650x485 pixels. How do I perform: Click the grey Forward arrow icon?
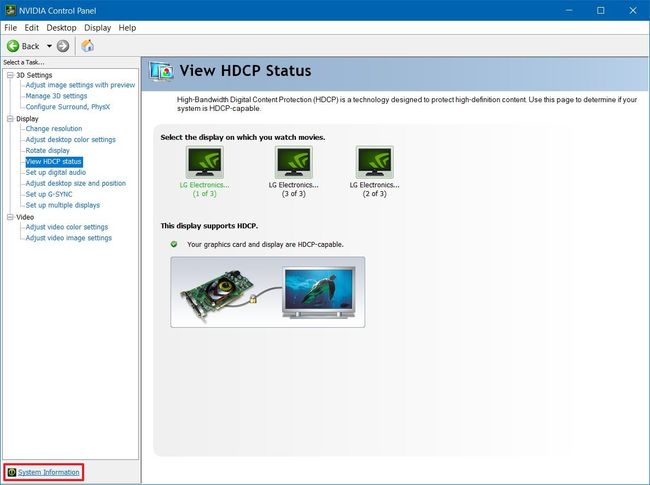[63, 46]
